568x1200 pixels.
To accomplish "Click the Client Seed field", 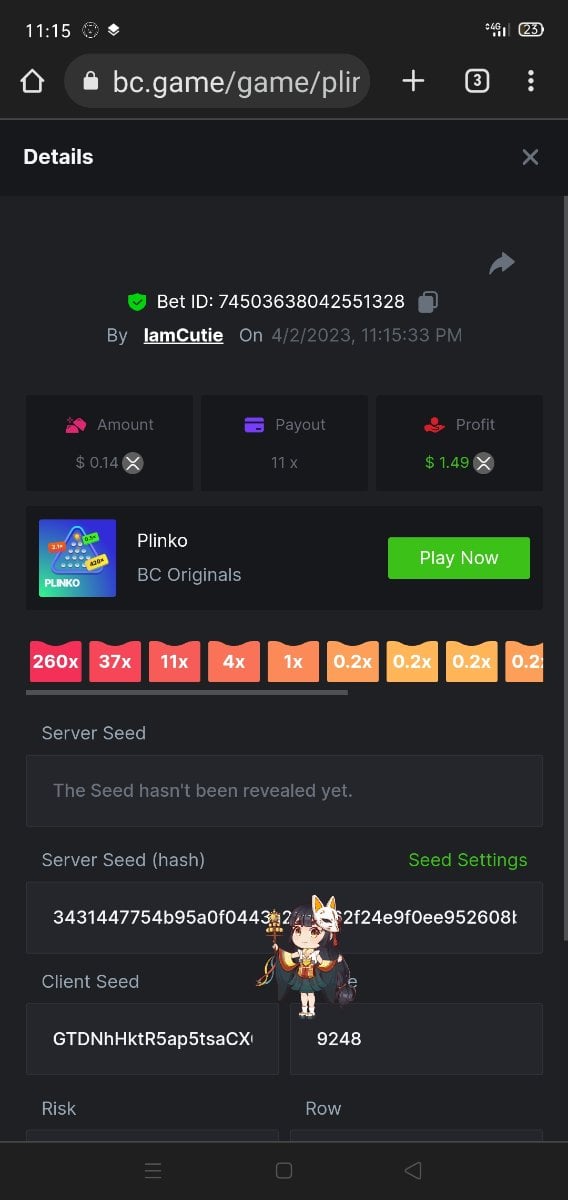I will click(x=152, y=1039).
